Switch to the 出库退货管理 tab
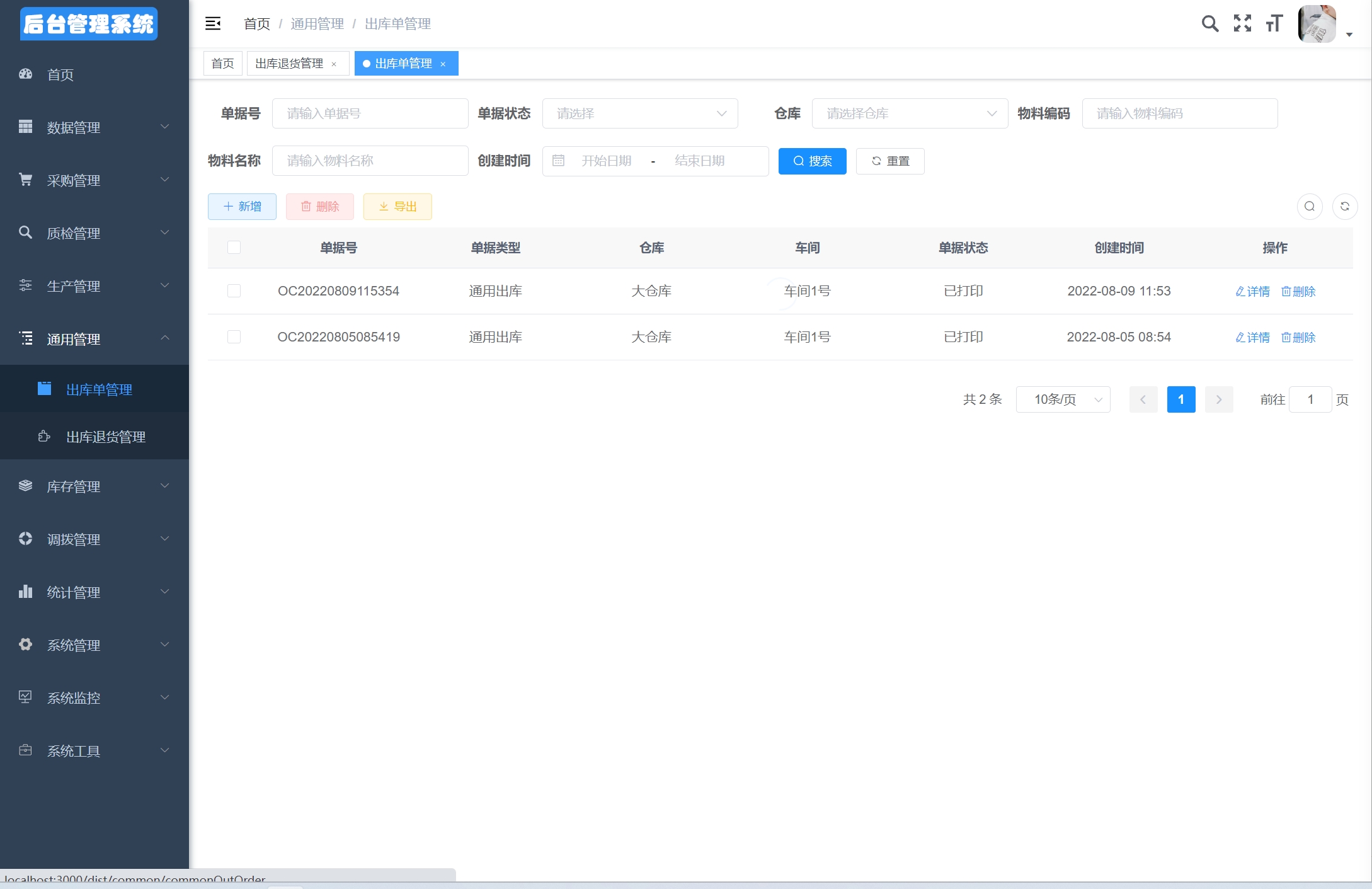This screenshot has height=889, width=1372. 289,64
